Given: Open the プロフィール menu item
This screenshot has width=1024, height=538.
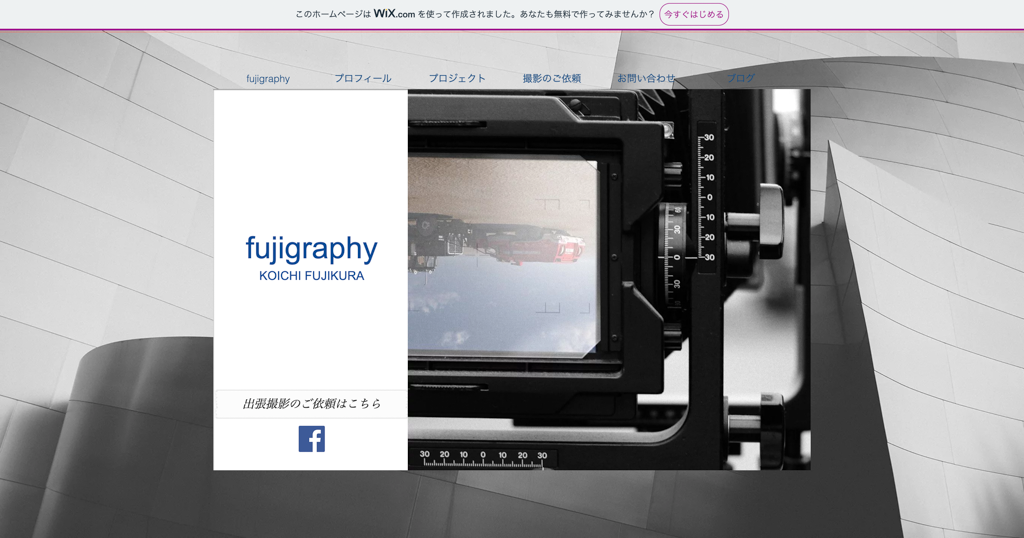Looking at the screenshot, I should [363, 78].
